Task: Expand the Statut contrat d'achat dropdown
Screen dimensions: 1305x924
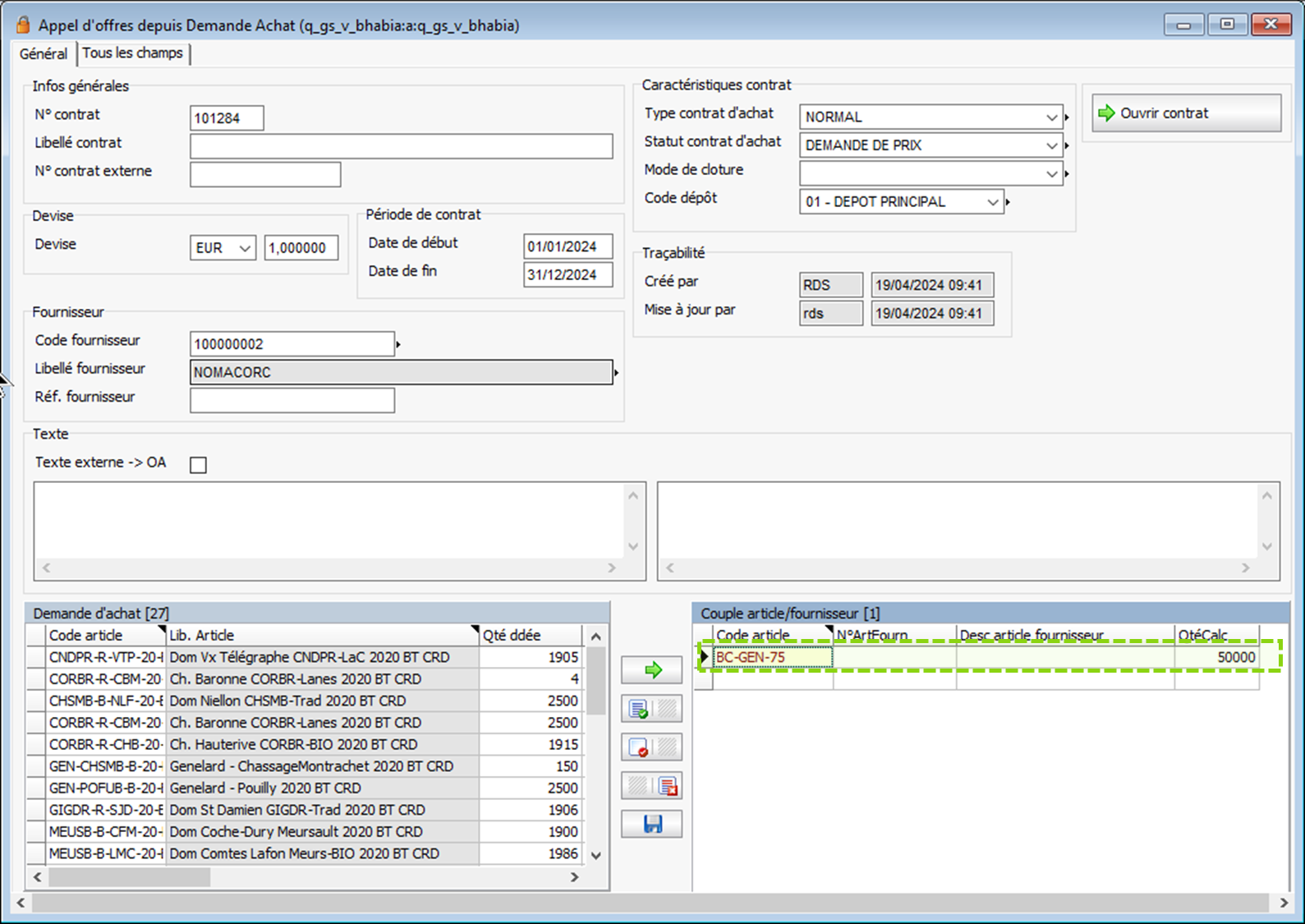Action: pyautogui.click(x=1051, y=145)
